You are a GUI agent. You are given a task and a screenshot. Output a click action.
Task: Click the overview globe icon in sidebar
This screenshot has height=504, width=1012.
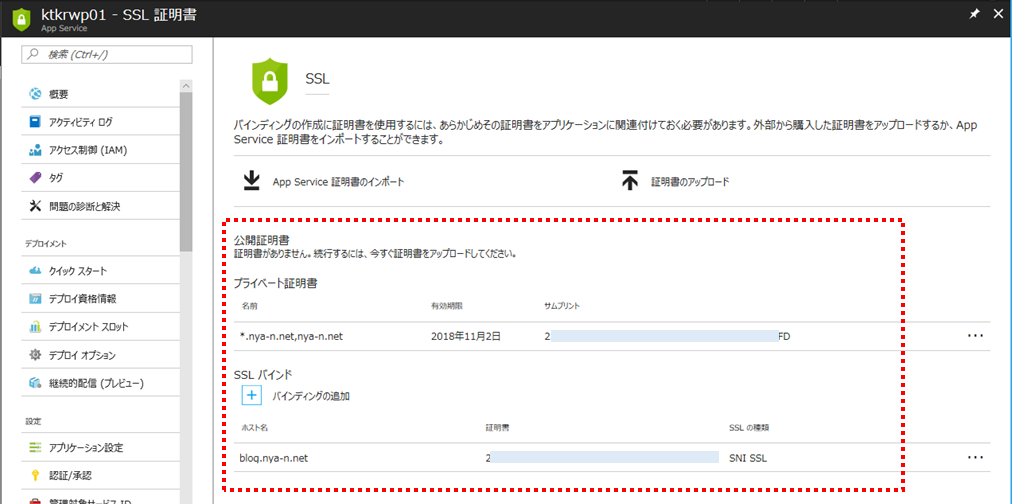35,94
